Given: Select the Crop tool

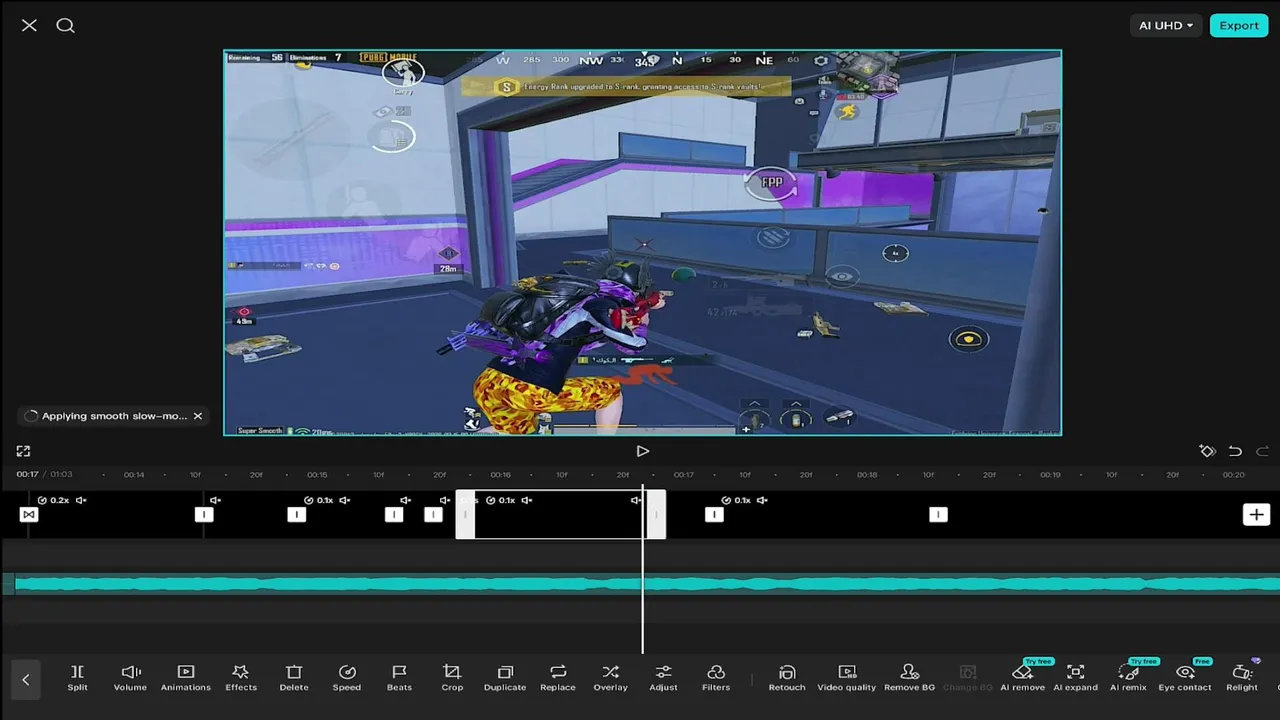Looking at the screenshot, I should [452, 677].
